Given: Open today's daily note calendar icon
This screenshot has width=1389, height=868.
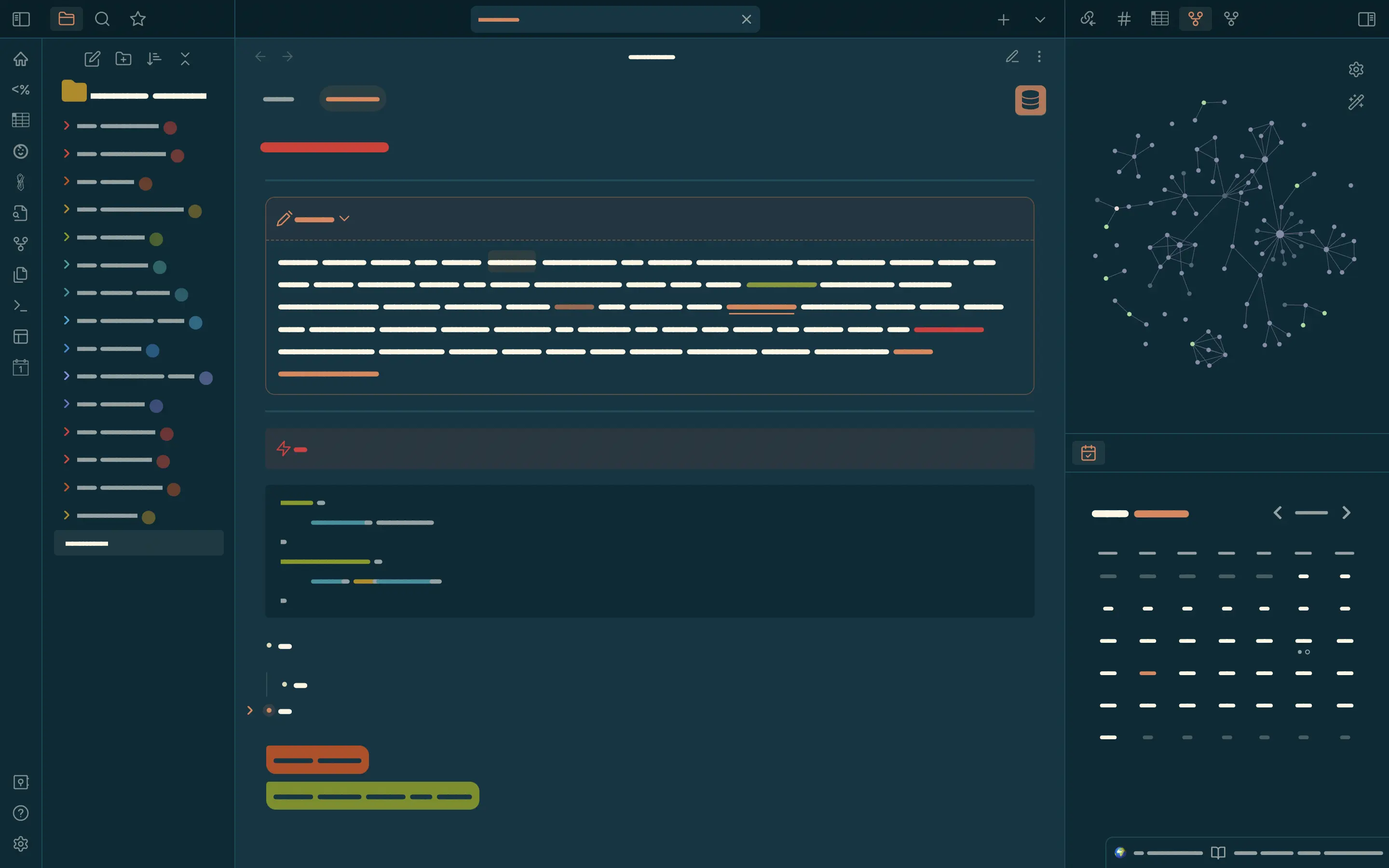Looking at the screenshot, I should 21,367.
